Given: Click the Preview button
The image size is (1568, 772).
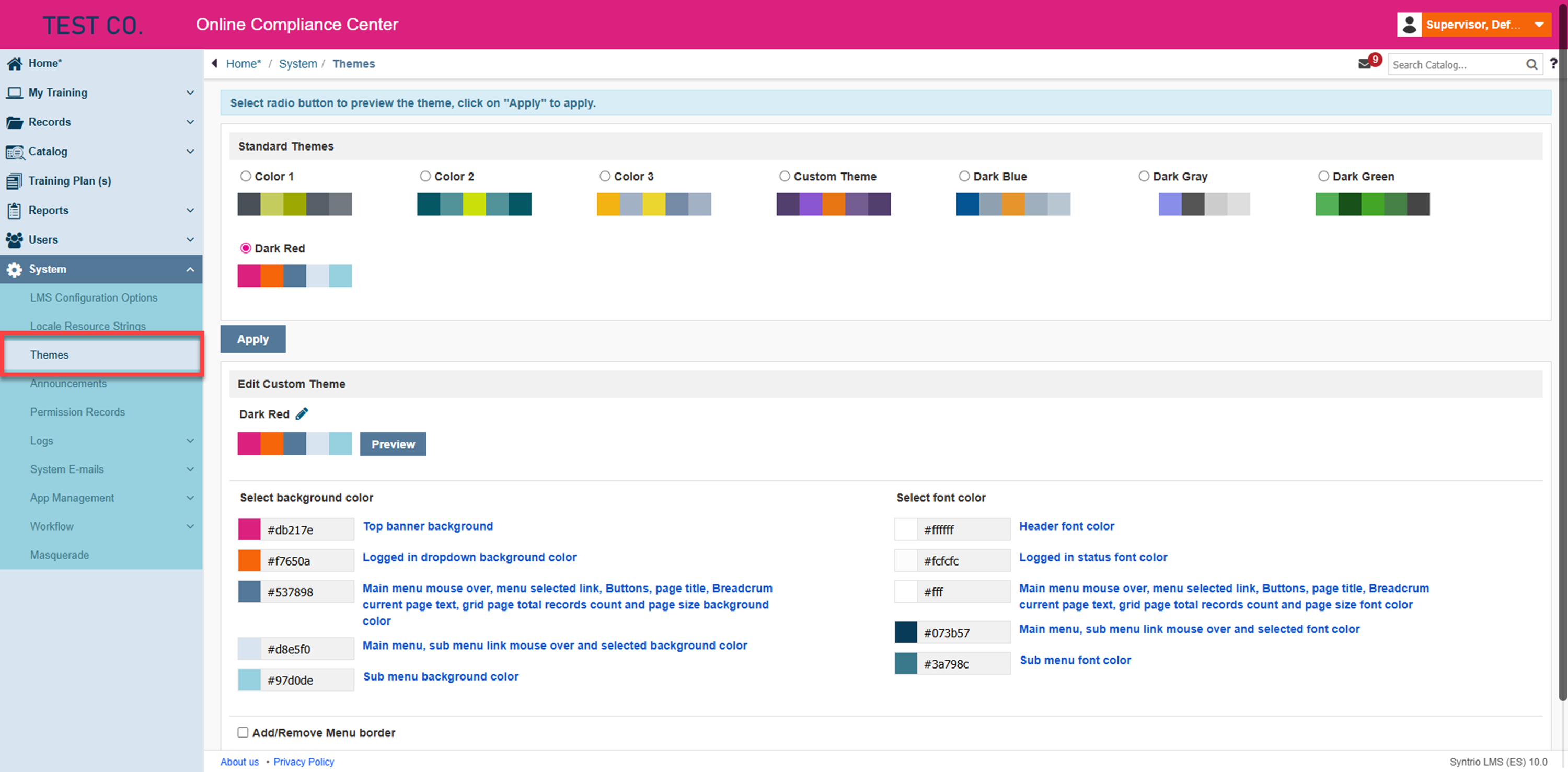Looking at the screenshot, I should point(393,444).
